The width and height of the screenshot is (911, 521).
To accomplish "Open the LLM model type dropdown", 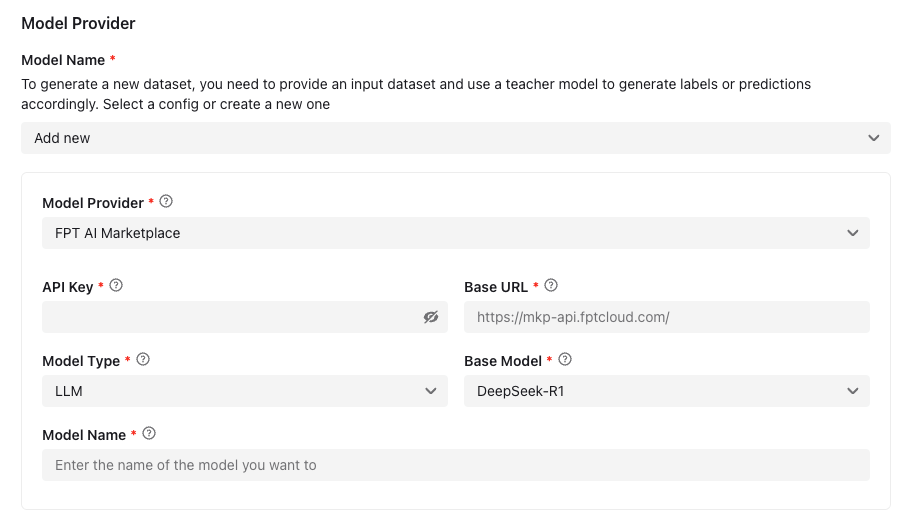I will (x=244, y=391).
